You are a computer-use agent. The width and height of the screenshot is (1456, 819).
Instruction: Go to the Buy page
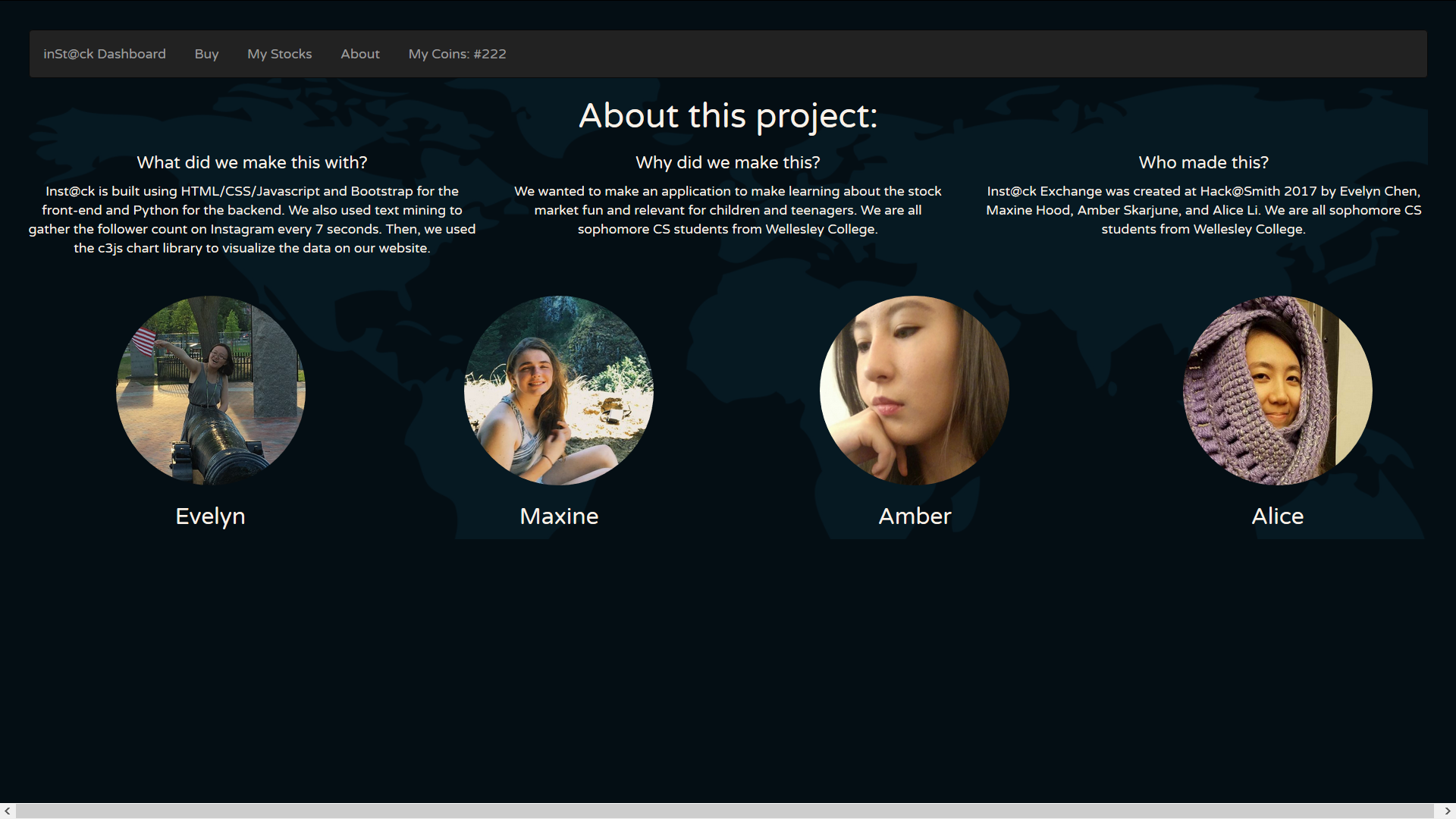coord(206,54)
